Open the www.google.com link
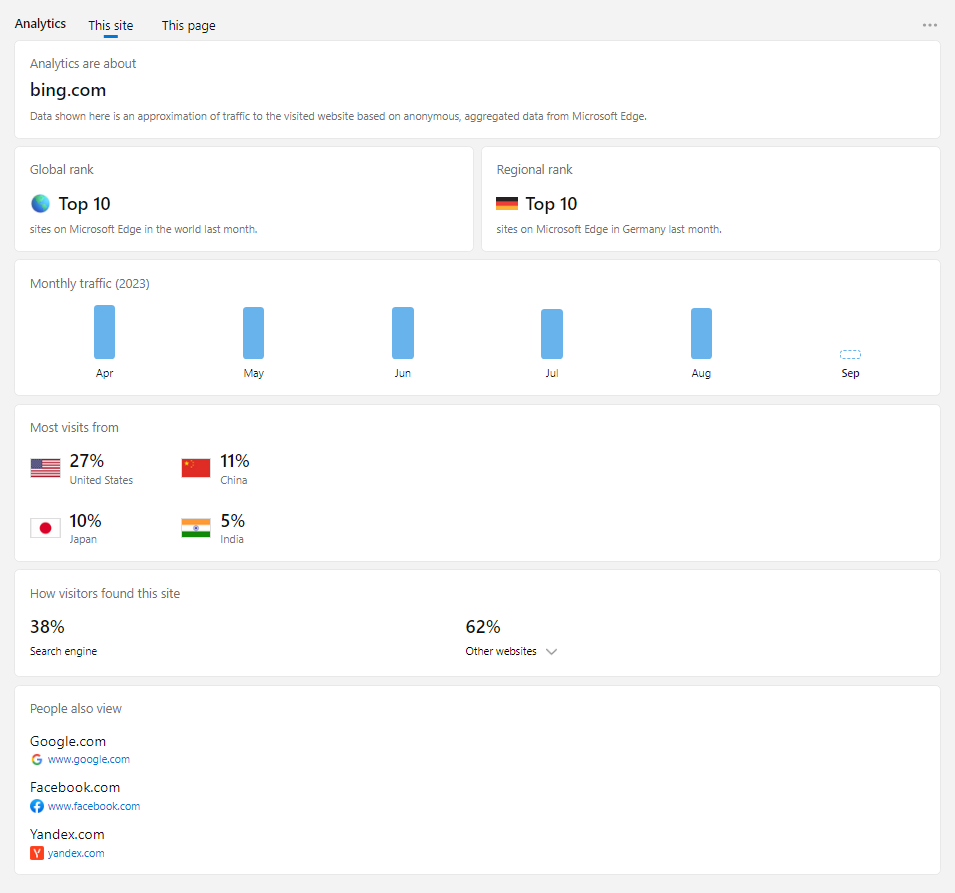Viewport: 955px width, 893px height. [x=88, y=760]
